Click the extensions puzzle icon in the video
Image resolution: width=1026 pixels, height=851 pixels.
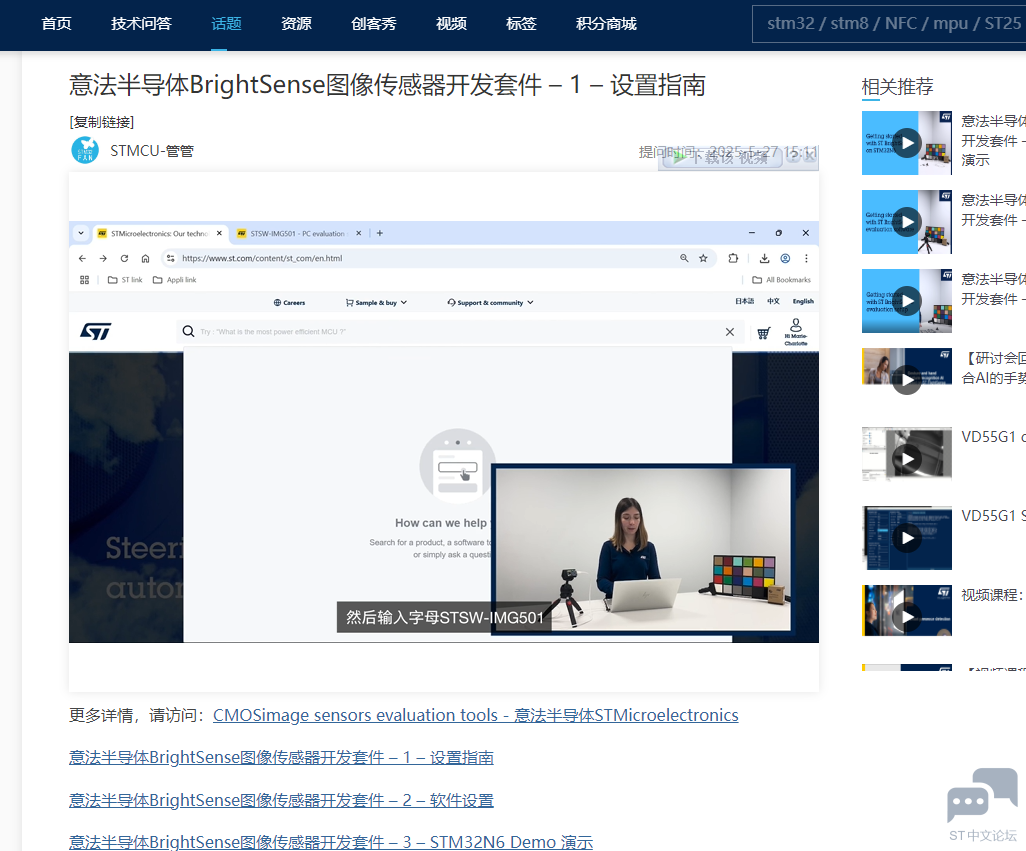pos(734,258)
